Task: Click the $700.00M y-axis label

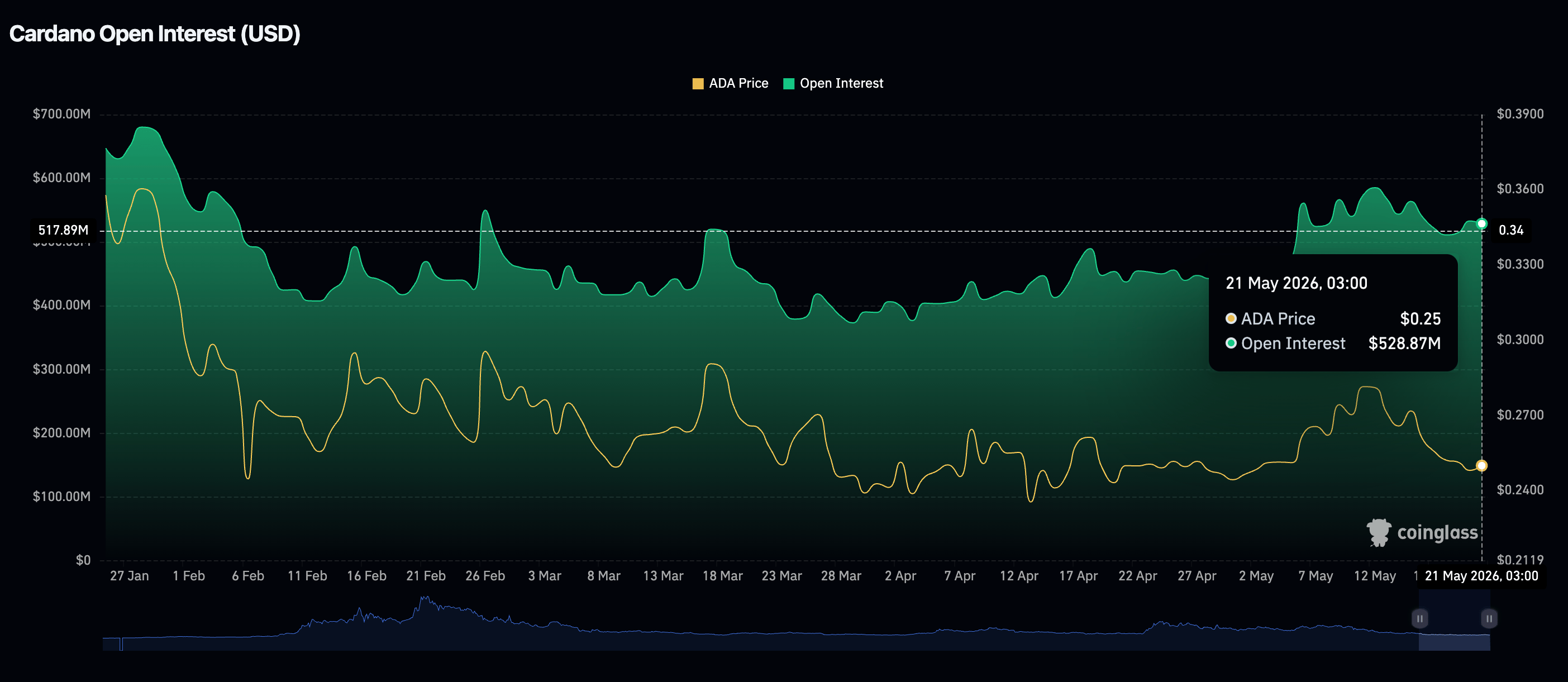Action: pyautogui.click(x=61, y=114)
